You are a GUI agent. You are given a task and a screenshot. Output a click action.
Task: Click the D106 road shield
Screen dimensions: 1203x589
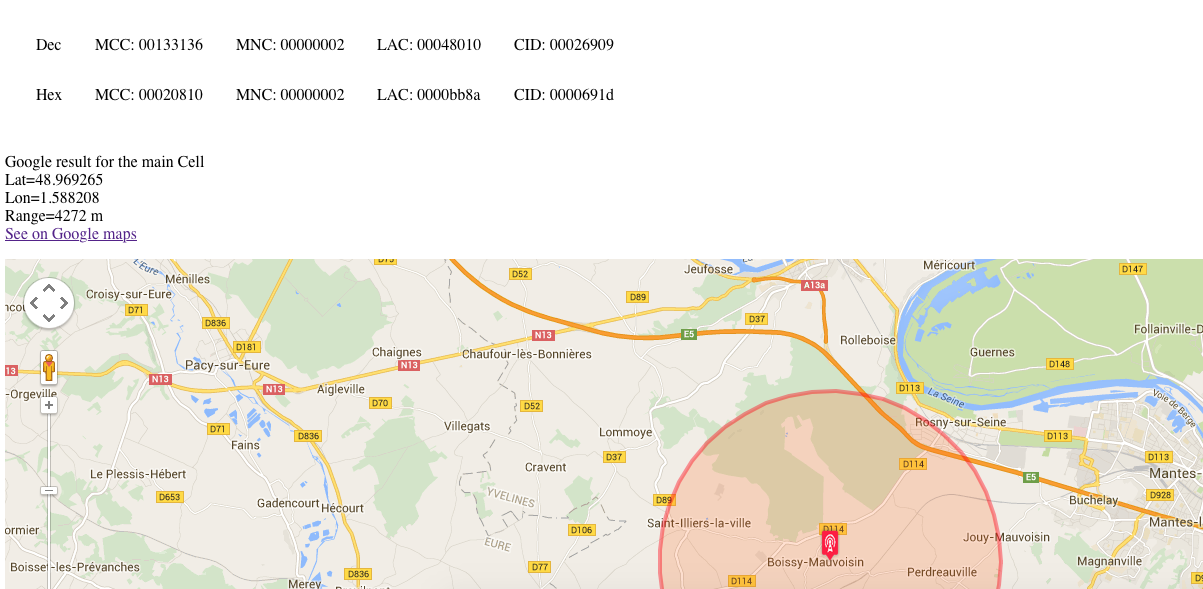[x=581, y=530]
